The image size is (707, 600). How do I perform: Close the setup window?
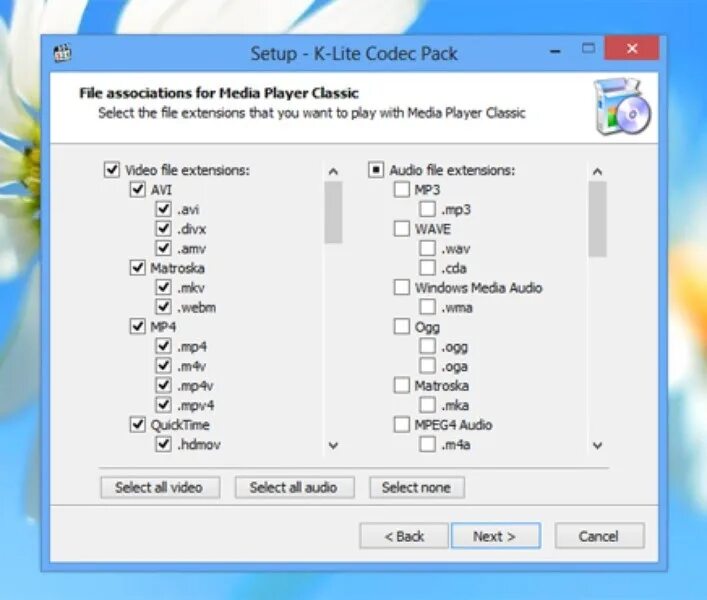pyautogui.click(x=632, y=48)
